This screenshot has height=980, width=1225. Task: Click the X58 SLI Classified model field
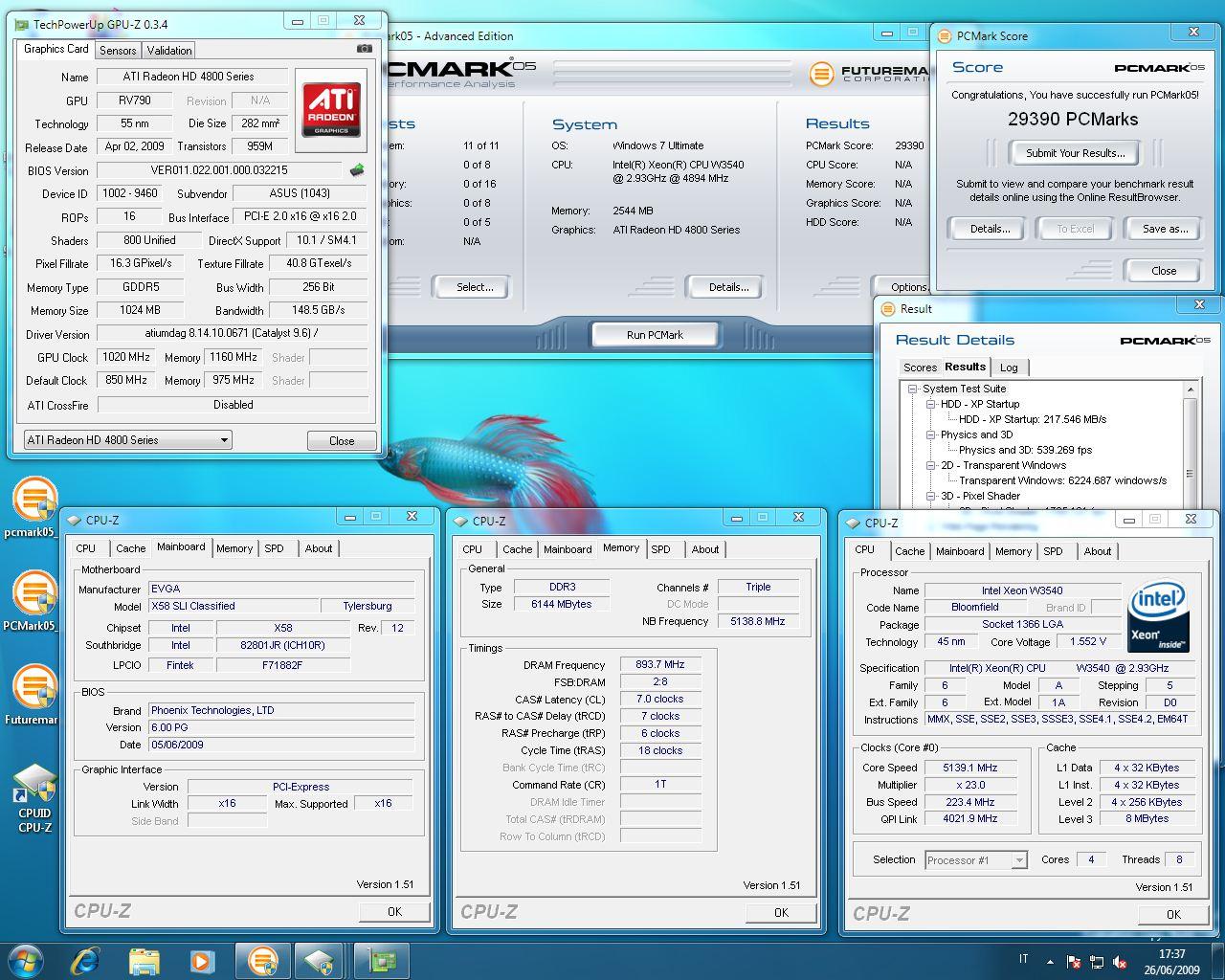click(233, 606)
